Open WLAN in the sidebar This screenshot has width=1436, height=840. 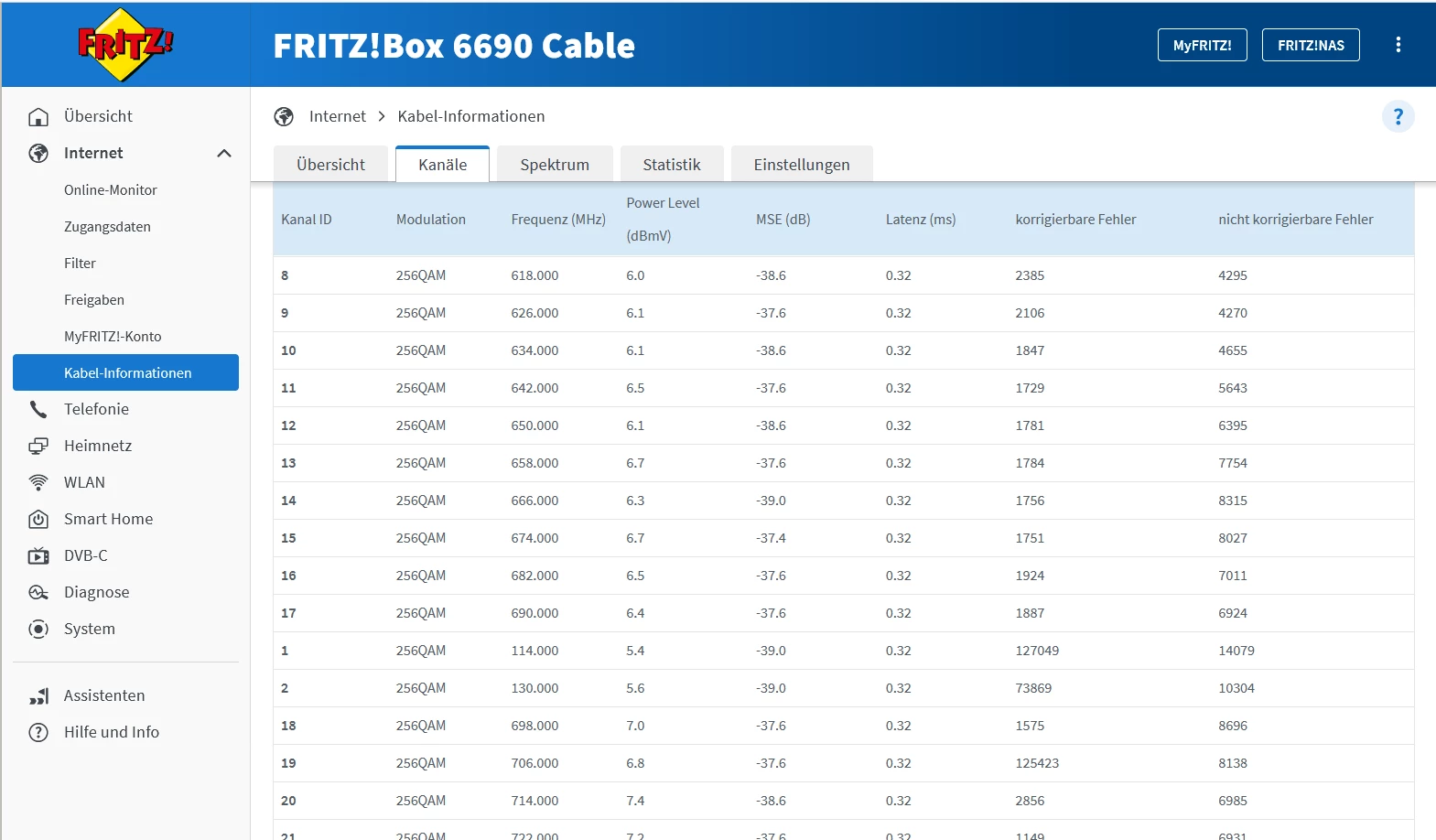(84, 482)
